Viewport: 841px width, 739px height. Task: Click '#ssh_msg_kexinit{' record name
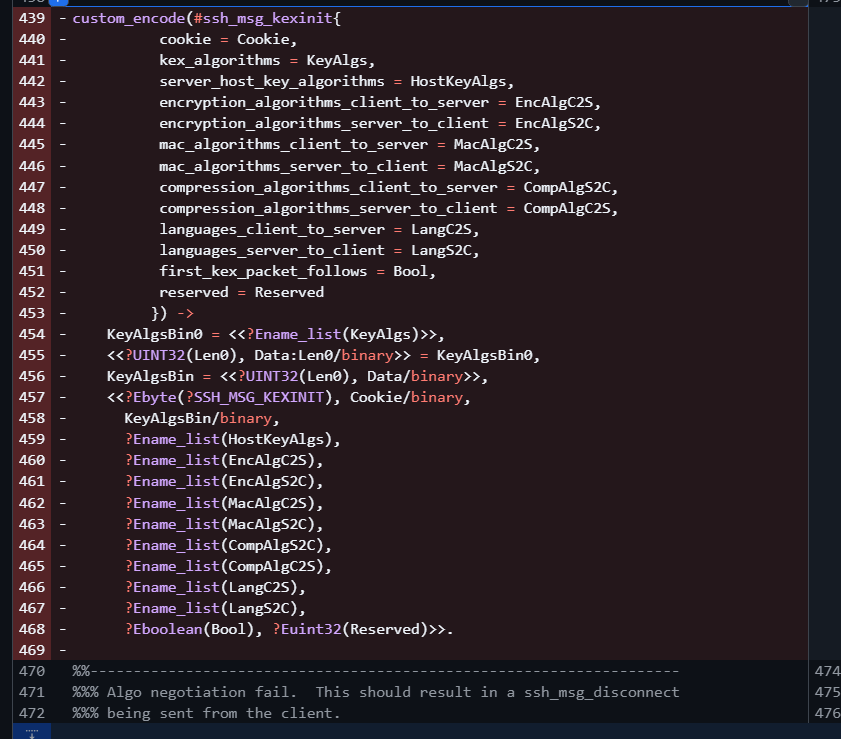click(267, 19)
